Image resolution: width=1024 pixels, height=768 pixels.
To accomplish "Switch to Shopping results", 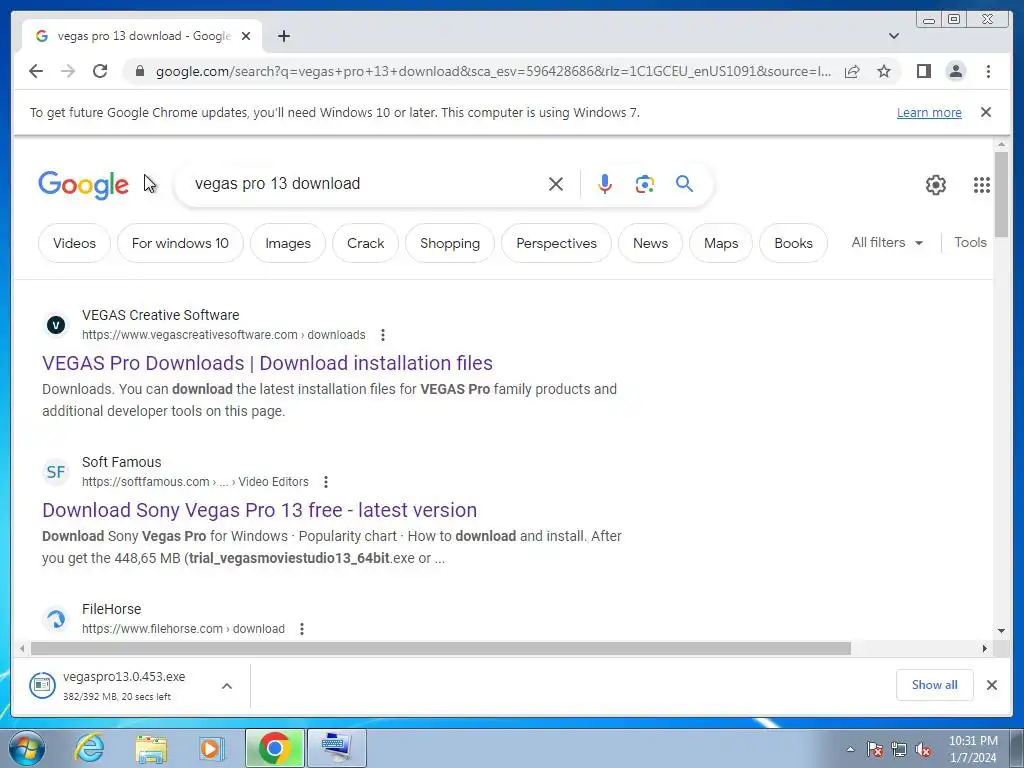I will coord(450,243).
